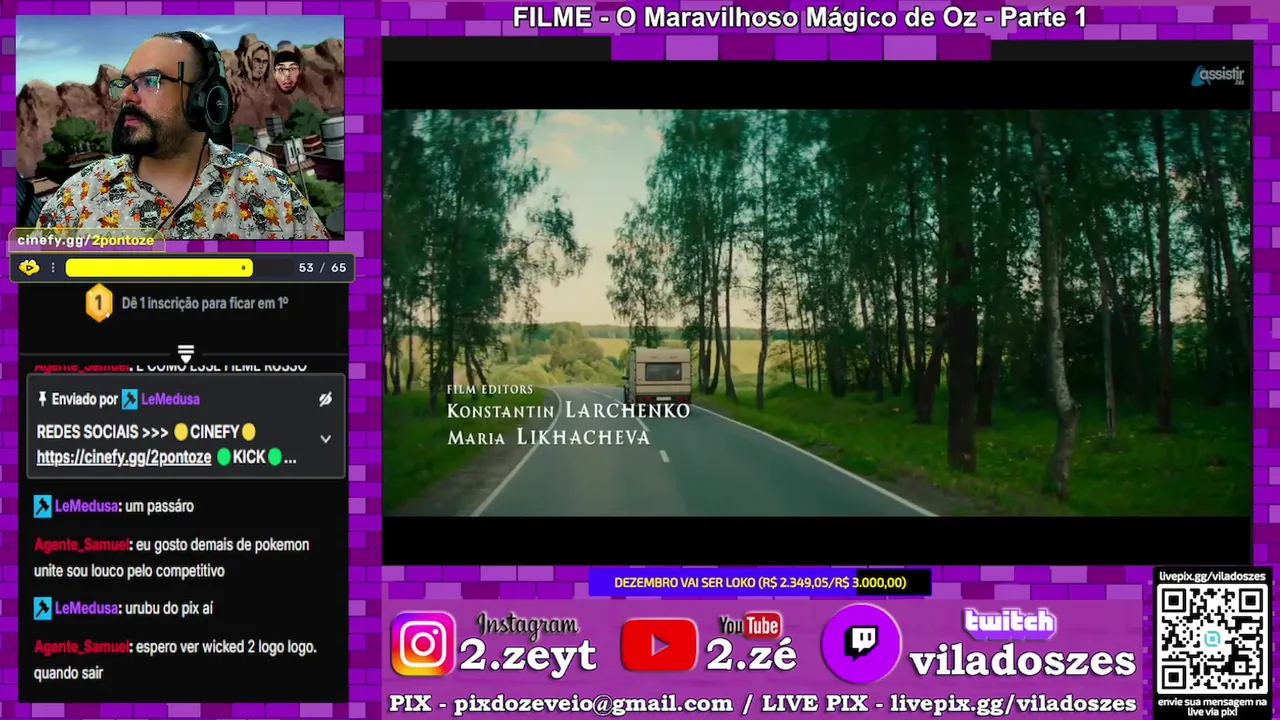Click the purple Twitch logo icon

coord(861,643)
